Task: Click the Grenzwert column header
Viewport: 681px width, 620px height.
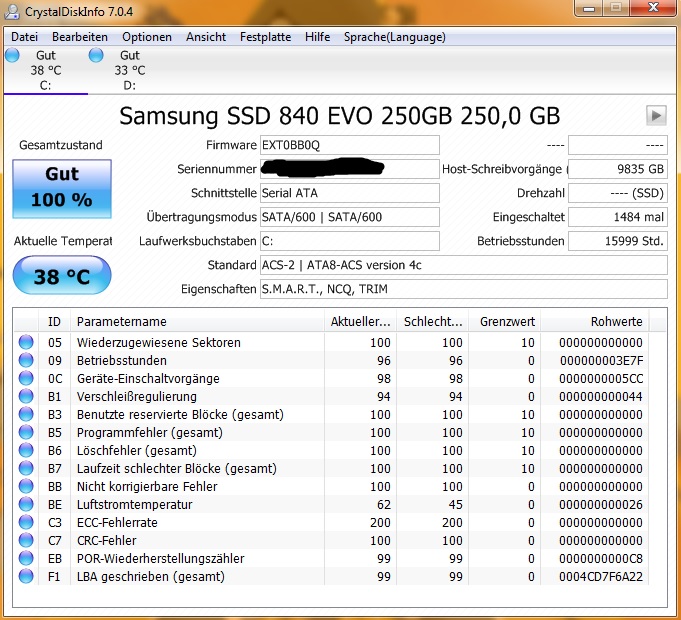Action: coord(505,321)
